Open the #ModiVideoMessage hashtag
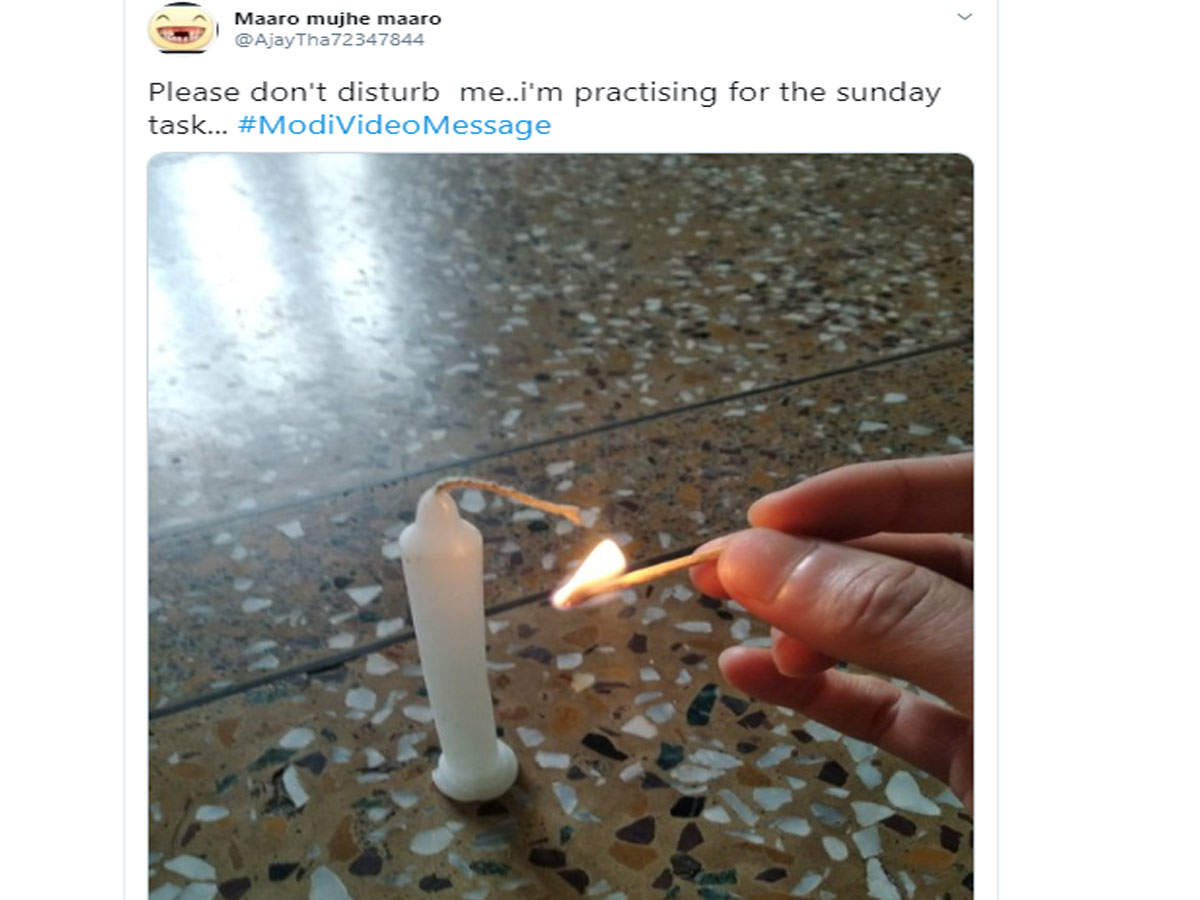 pos(394,125)
